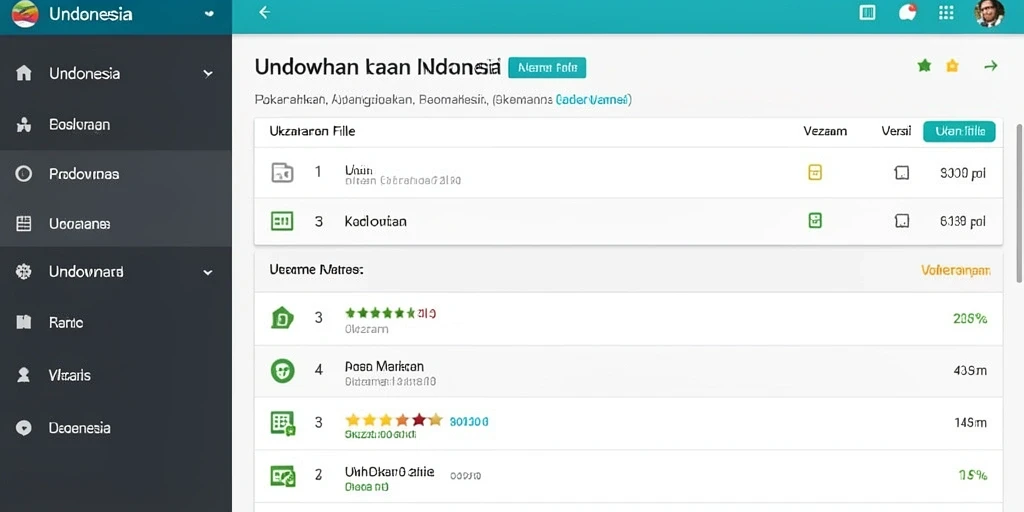Open the Undonesia header dropdown arrow
Image resolution: width=1024 pixels, height=512 pixels.
[208, 13]
